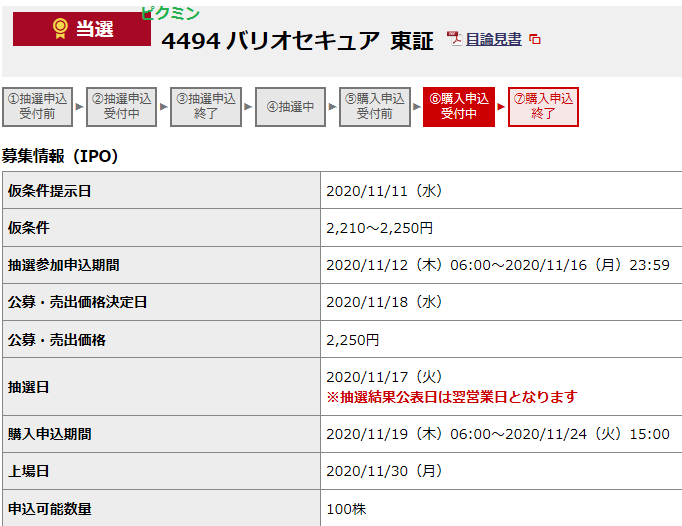
Task: Click the PDF icon beside 目論見書
Action: point(454,39)
